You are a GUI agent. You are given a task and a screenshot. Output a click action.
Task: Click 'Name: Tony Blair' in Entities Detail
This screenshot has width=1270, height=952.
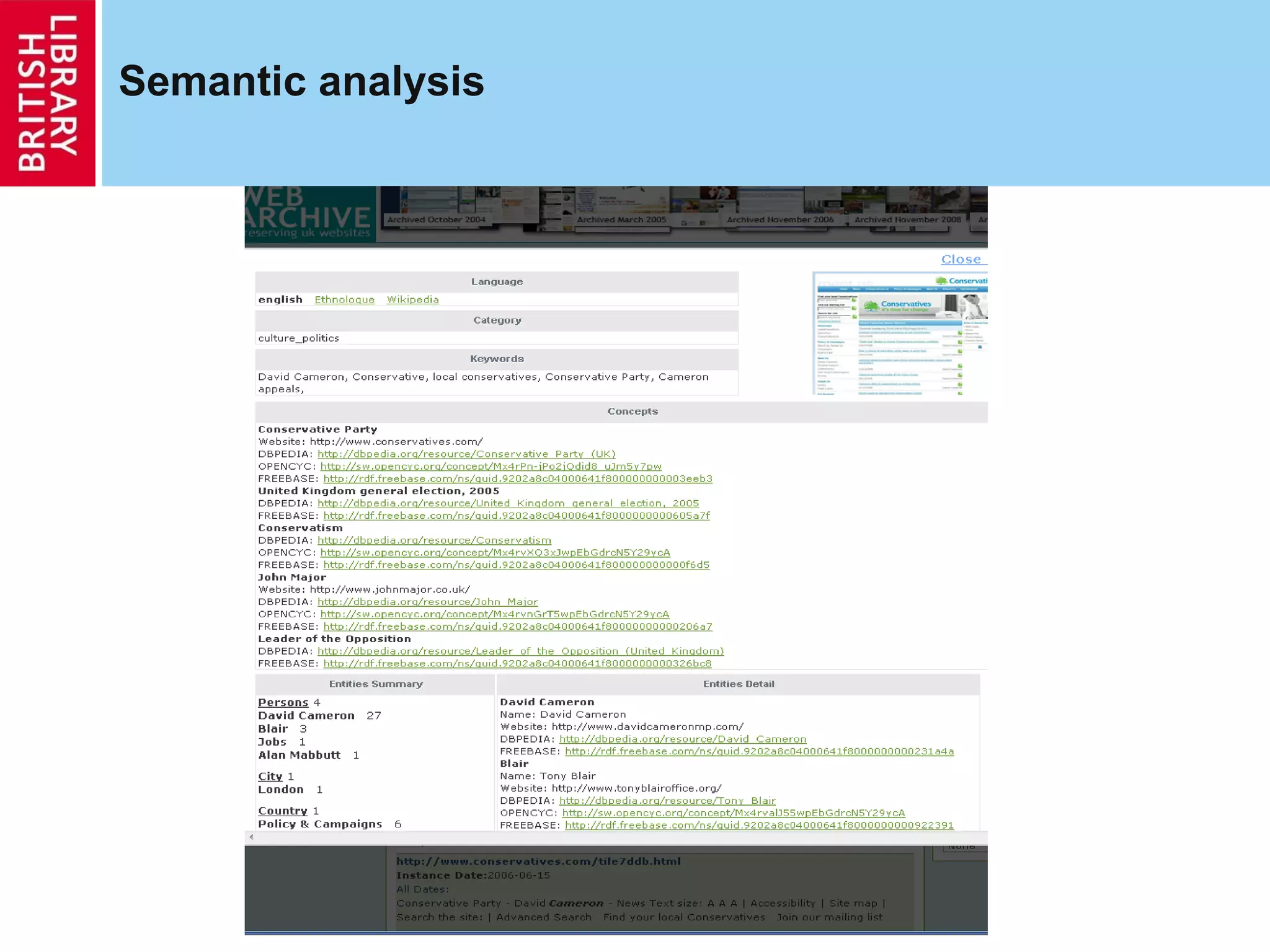tap(548, 776)
